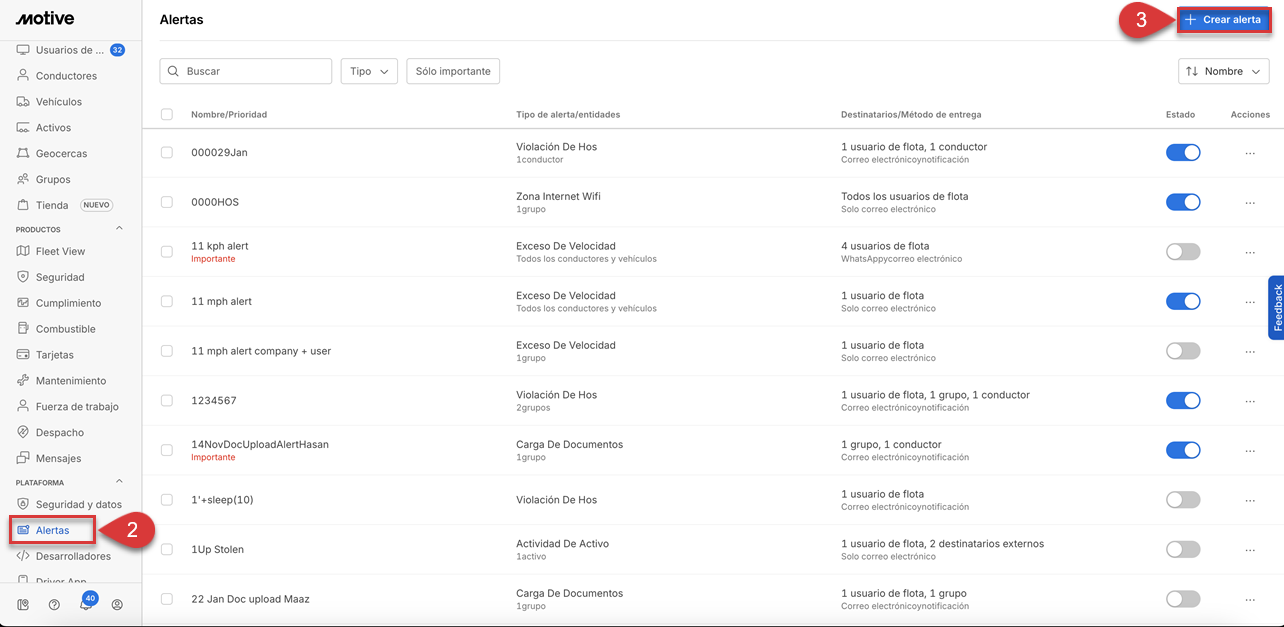The image size is (1284, 627).
Task: Go to Conductores in the sidebar
Action: click(66, 76)
